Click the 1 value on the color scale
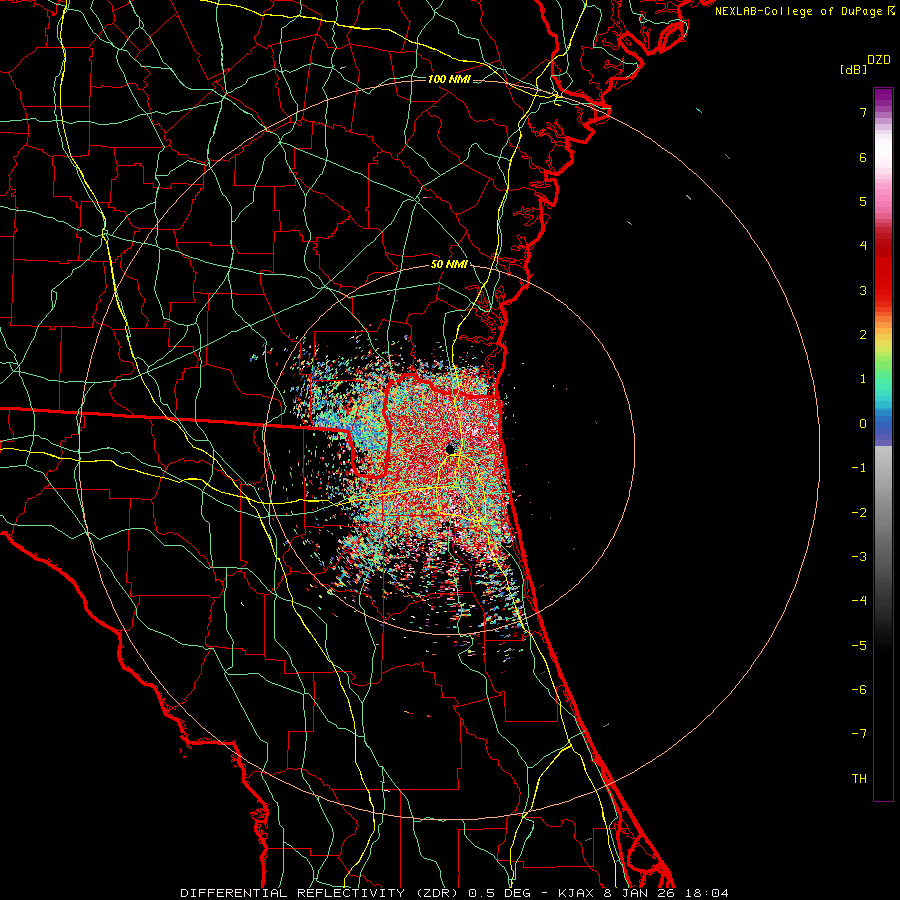The width and height of the screenshot is (900, 900). (863, 379)
